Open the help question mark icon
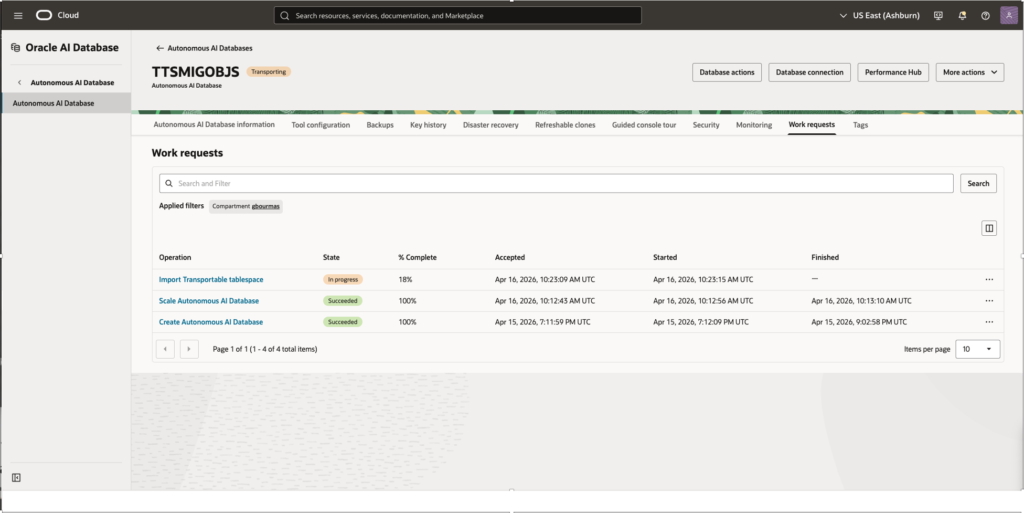 [x=985, y=16]
